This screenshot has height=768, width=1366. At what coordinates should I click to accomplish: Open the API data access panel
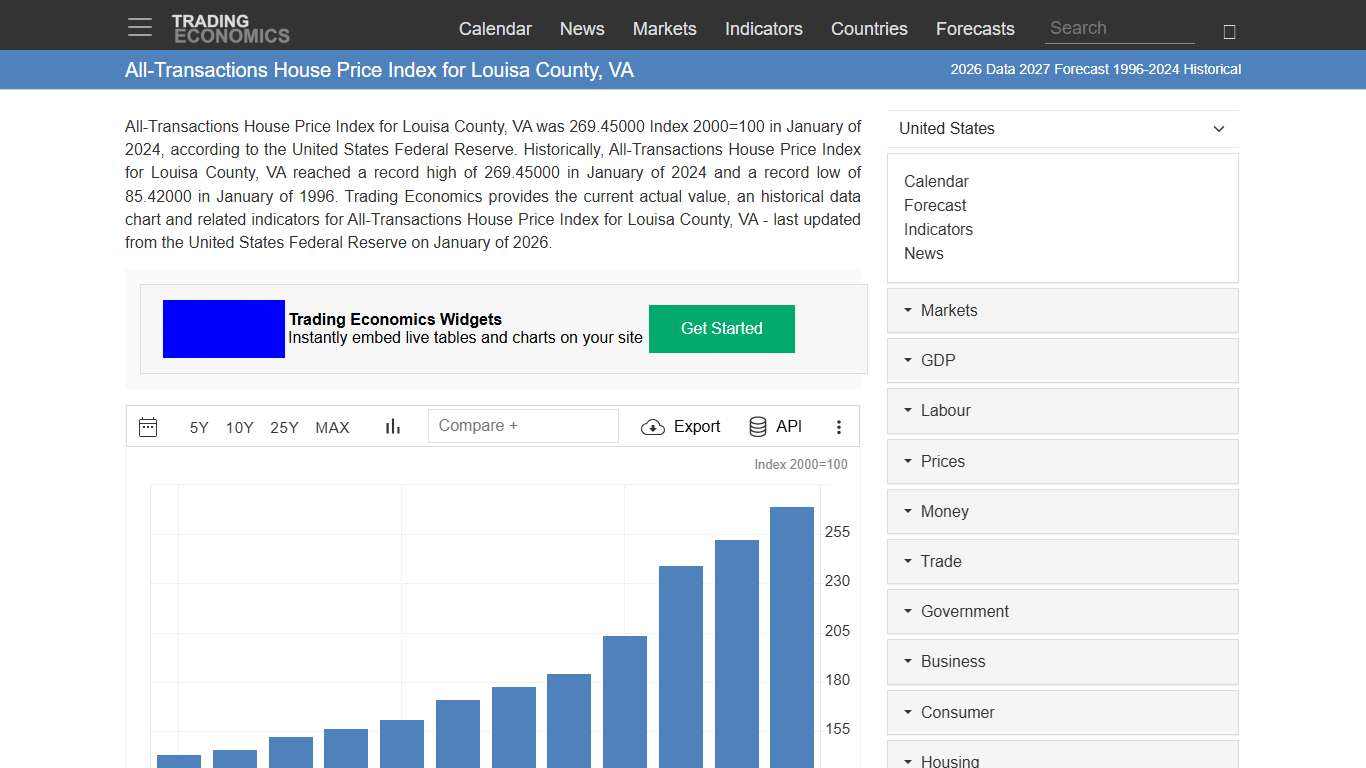(775, 426)
